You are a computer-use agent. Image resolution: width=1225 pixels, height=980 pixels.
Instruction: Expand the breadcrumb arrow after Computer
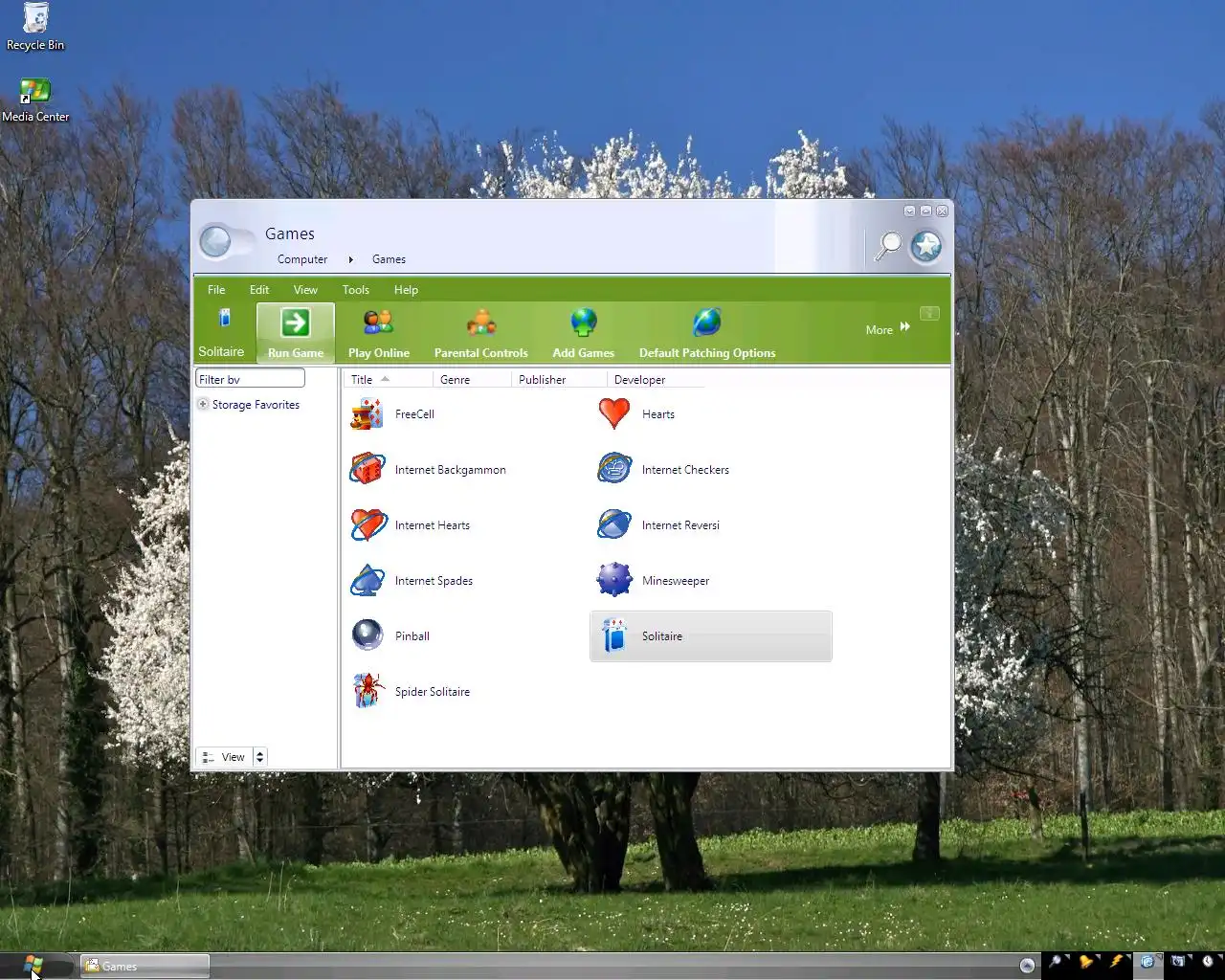tap(350, 259)
